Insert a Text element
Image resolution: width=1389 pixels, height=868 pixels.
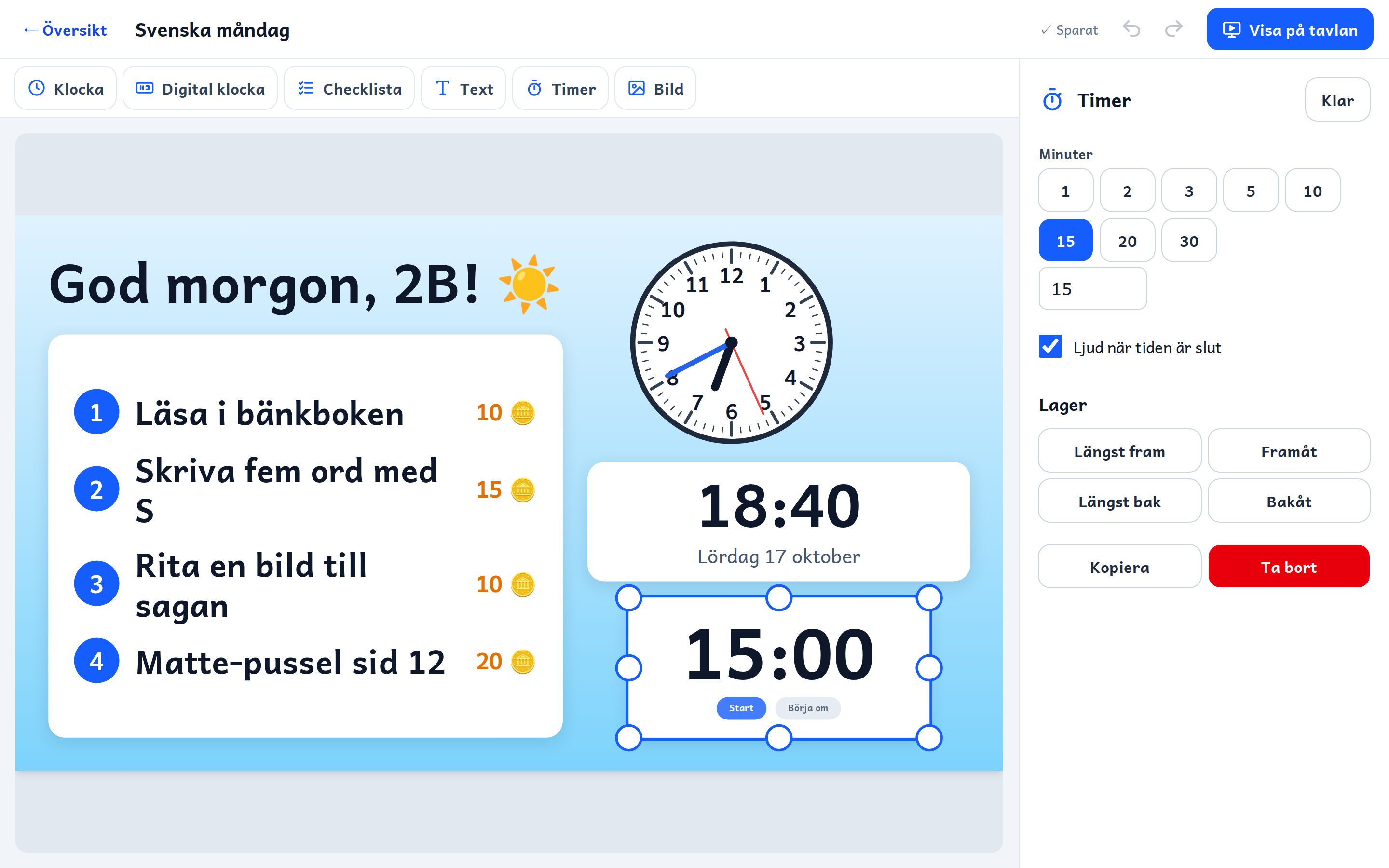pyautogui.click(x=463, y=88)
